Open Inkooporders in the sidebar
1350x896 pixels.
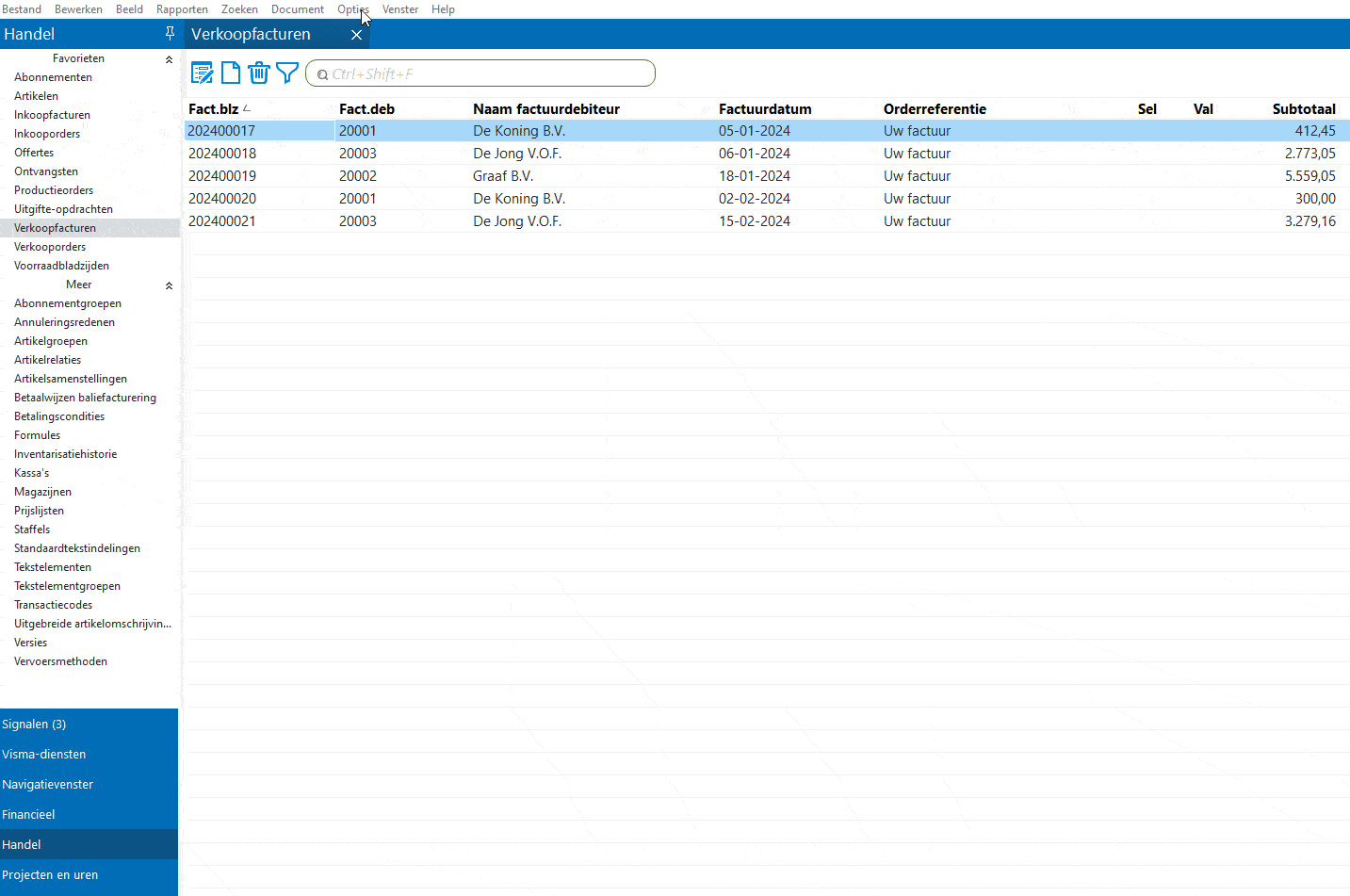tap(47, 134)
